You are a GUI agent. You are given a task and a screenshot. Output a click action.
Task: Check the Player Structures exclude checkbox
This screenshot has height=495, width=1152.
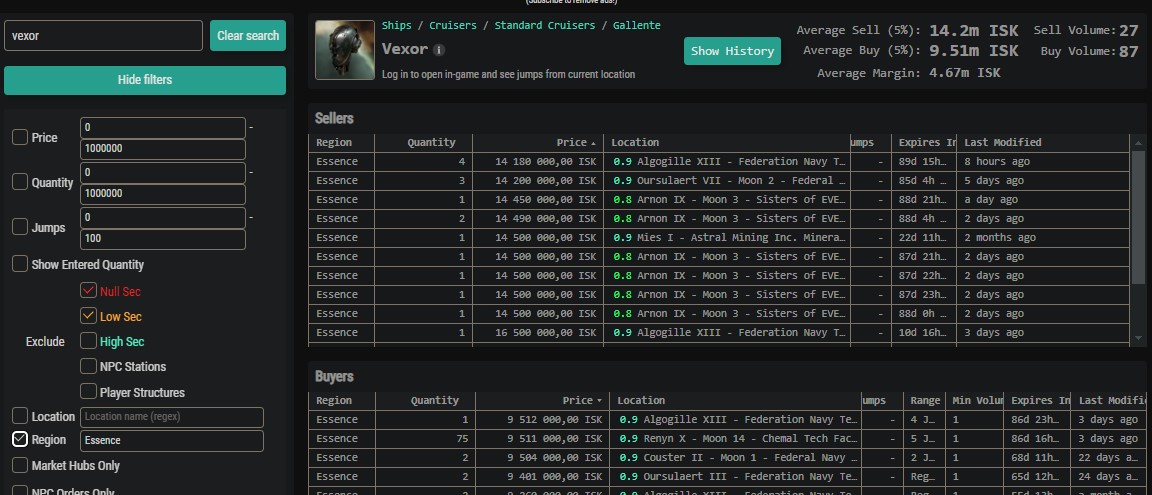point(88,392)
